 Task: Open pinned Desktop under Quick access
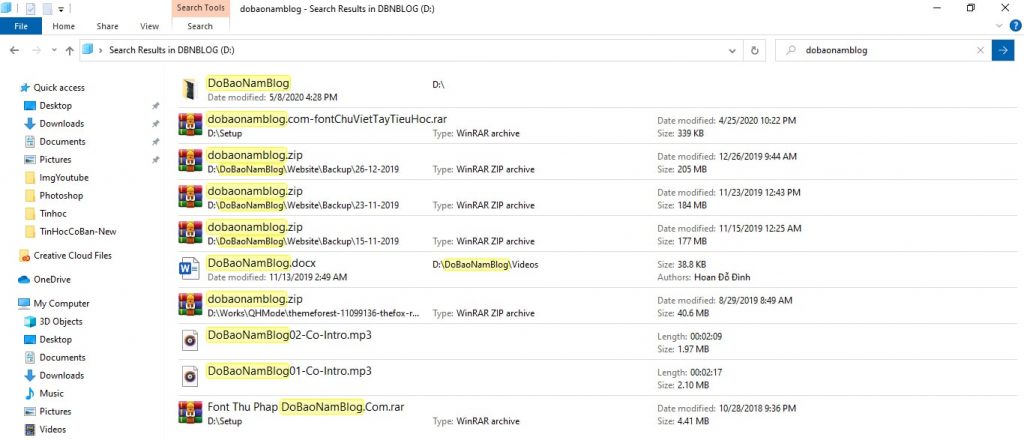pyautogui.click(x=56, y=106)
